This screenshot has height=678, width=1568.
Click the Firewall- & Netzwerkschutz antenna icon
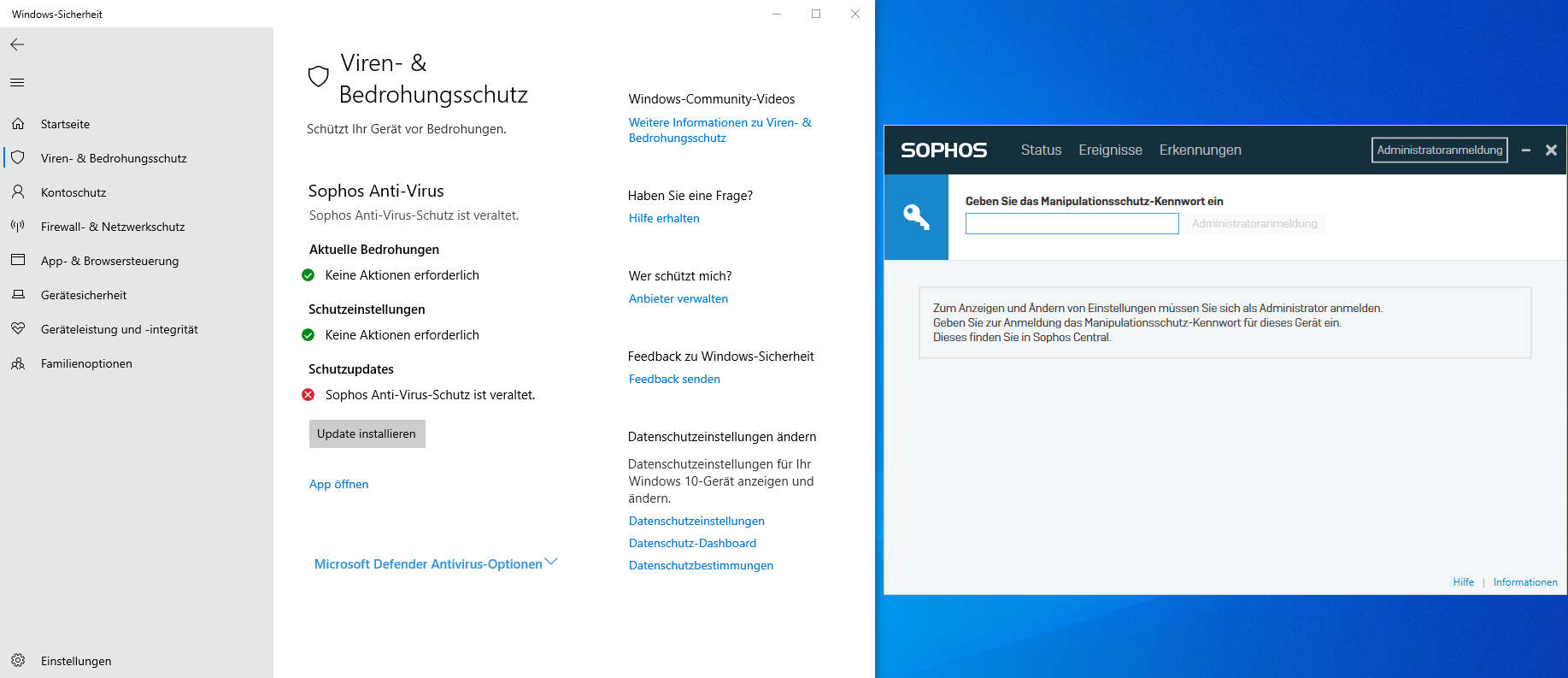18,227
